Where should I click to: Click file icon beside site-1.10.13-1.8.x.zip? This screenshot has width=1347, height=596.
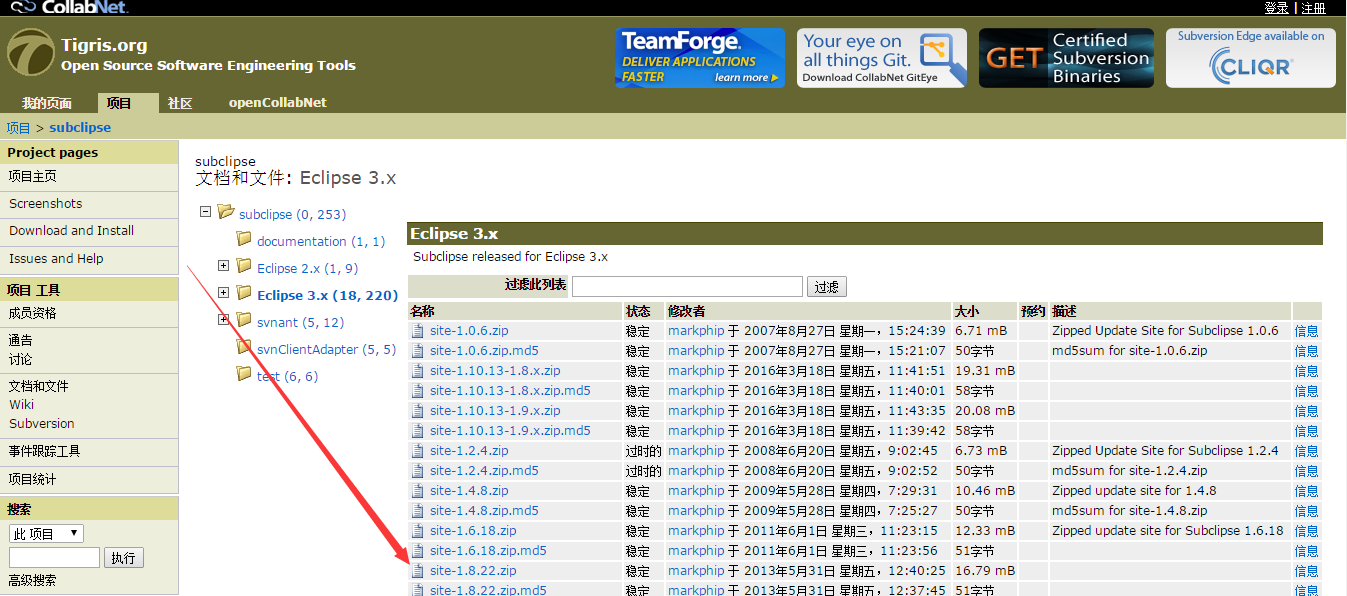(418, 371)
